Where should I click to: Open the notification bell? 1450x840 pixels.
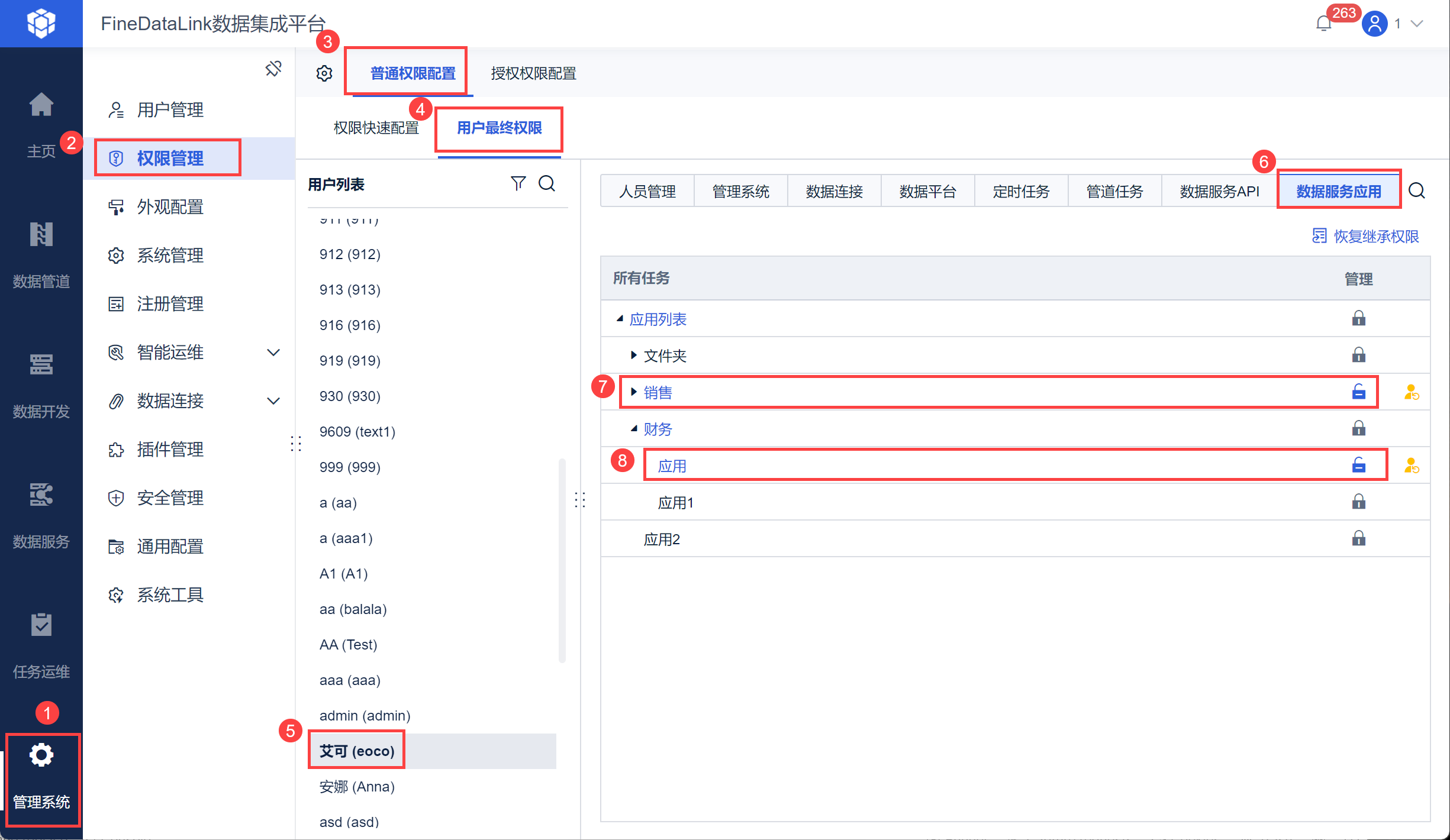coord(1323,24)
